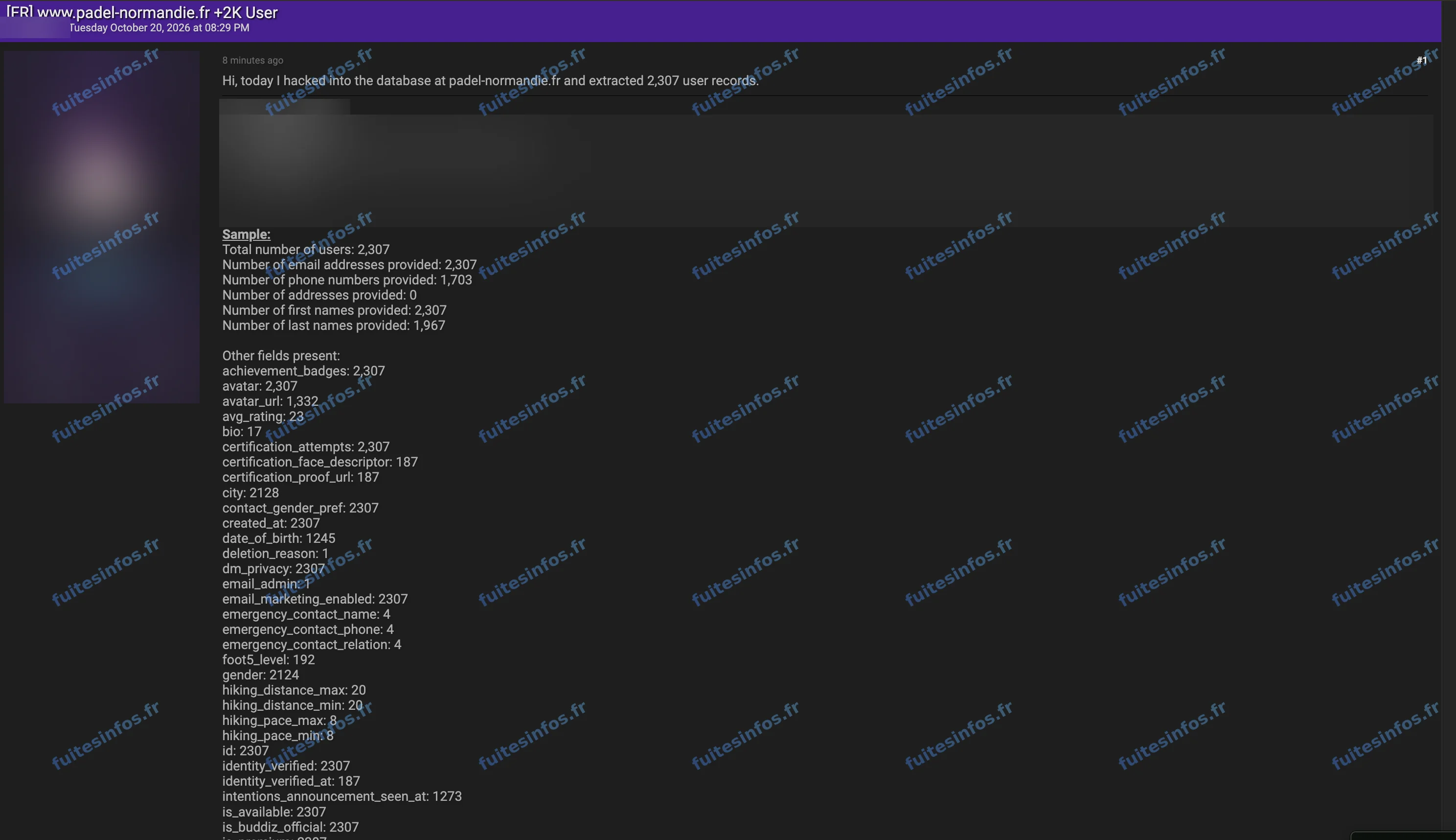The height and width of the screenshot is (840, 1456).
Task: Select "Number of phone numbers provided: 1,703"
Action: (x=347, y=280)
